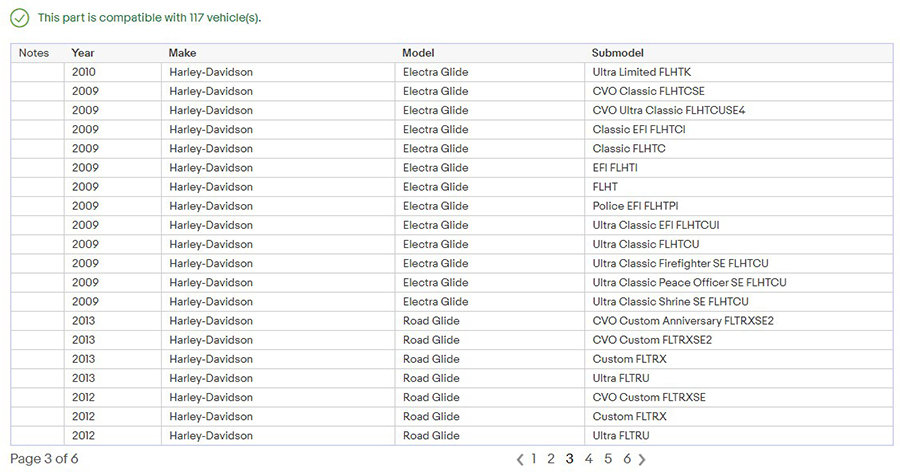Click year 2013 in CVO Custom FLTRXSE2 row

point(113,340)
